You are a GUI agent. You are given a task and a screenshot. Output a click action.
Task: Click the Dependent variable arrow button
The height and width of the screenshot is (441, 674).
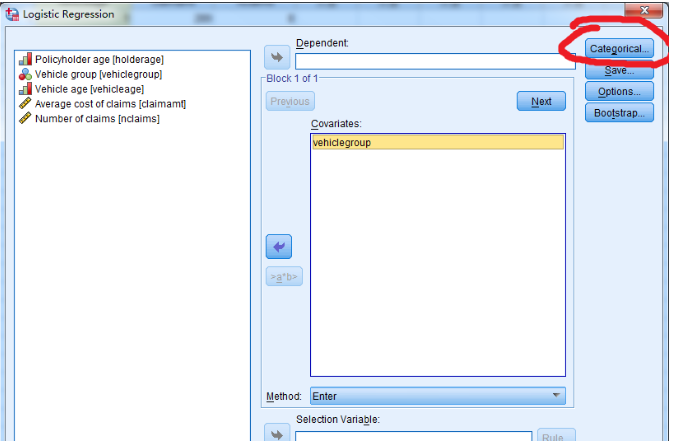[277, 58]
